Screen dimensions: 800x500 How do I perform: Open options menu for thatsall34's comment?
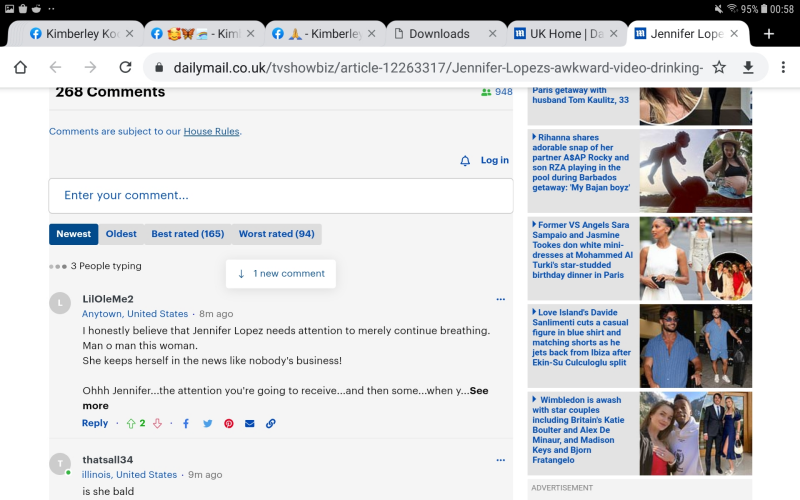[x=501, y=460]
